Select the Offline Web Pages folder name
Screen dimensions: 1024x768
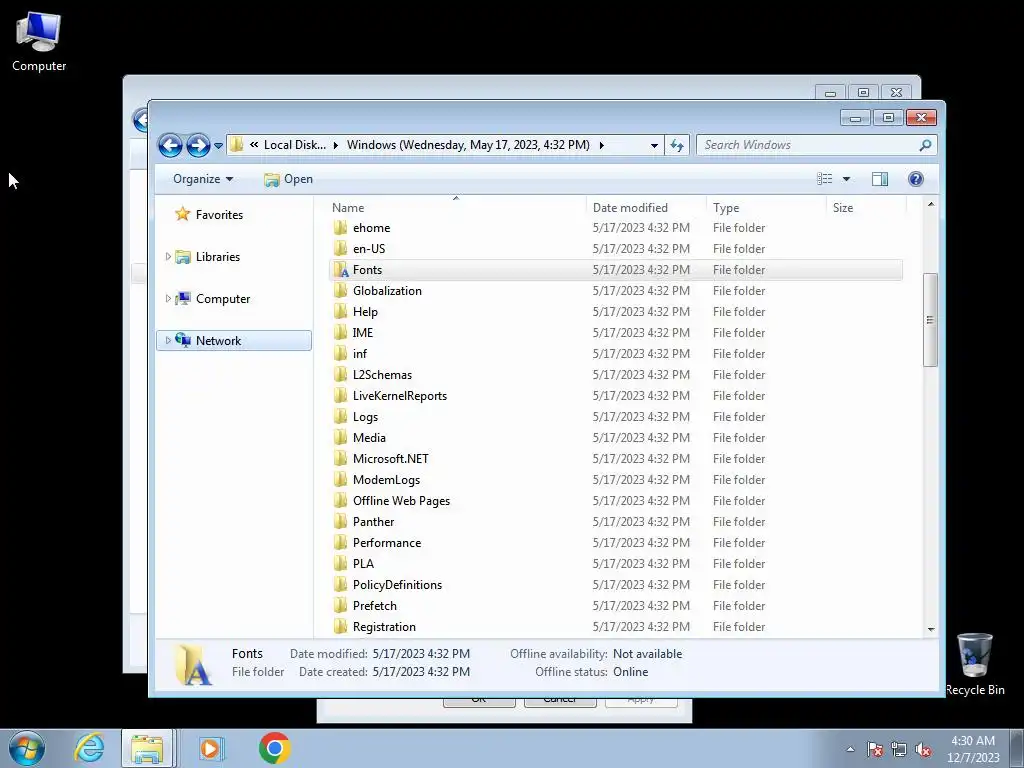coord(401,500)
